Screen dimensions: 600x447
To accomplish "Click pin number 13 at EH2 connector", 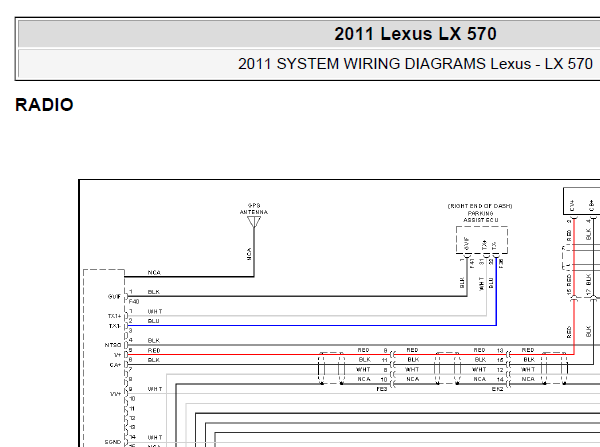I will tap(500, 350).
